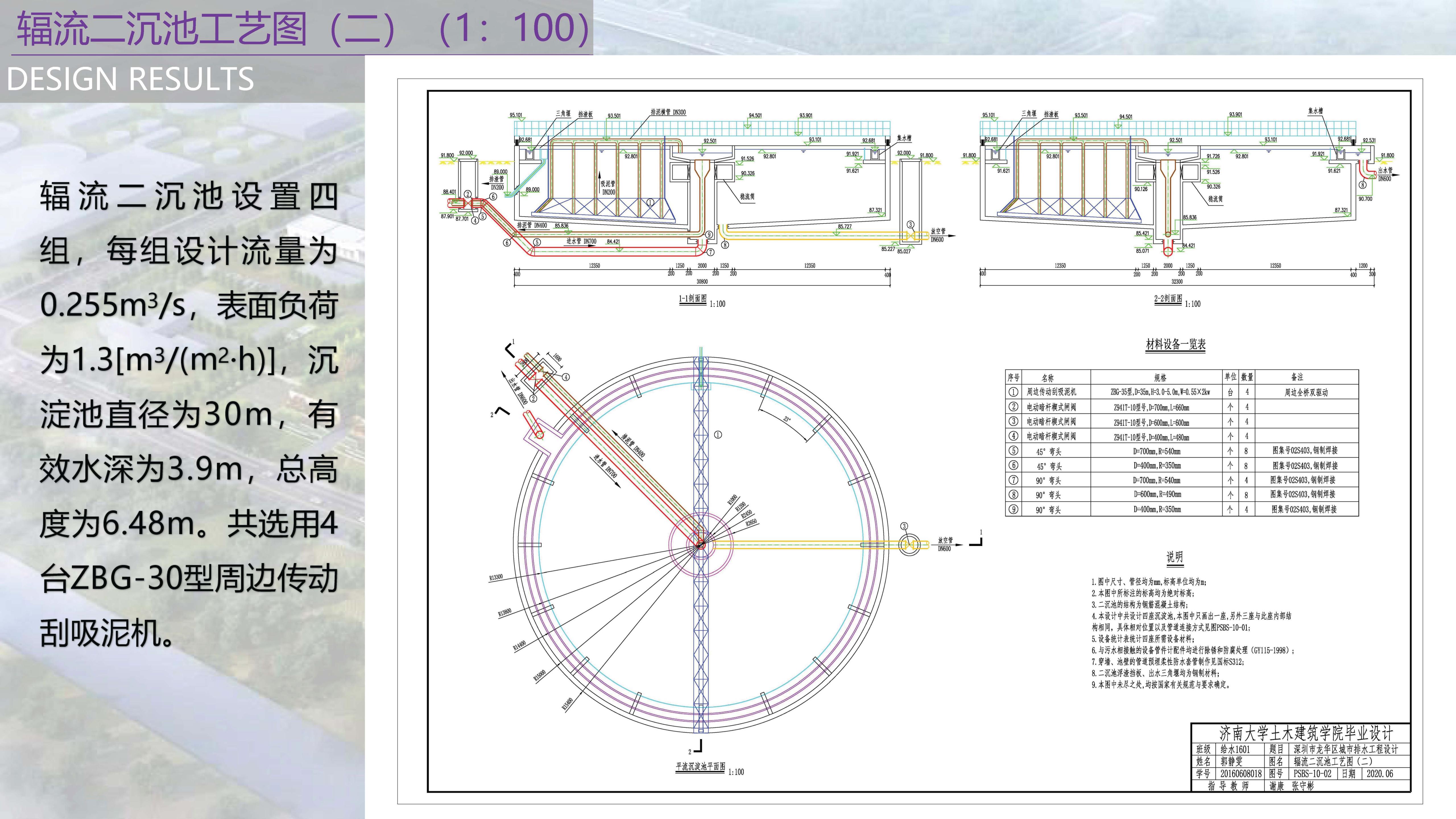The height and width of the screenshot is (819, 1456).
Task: Click the 1-1剖面图 section label
Action: [x=692, y=298]
